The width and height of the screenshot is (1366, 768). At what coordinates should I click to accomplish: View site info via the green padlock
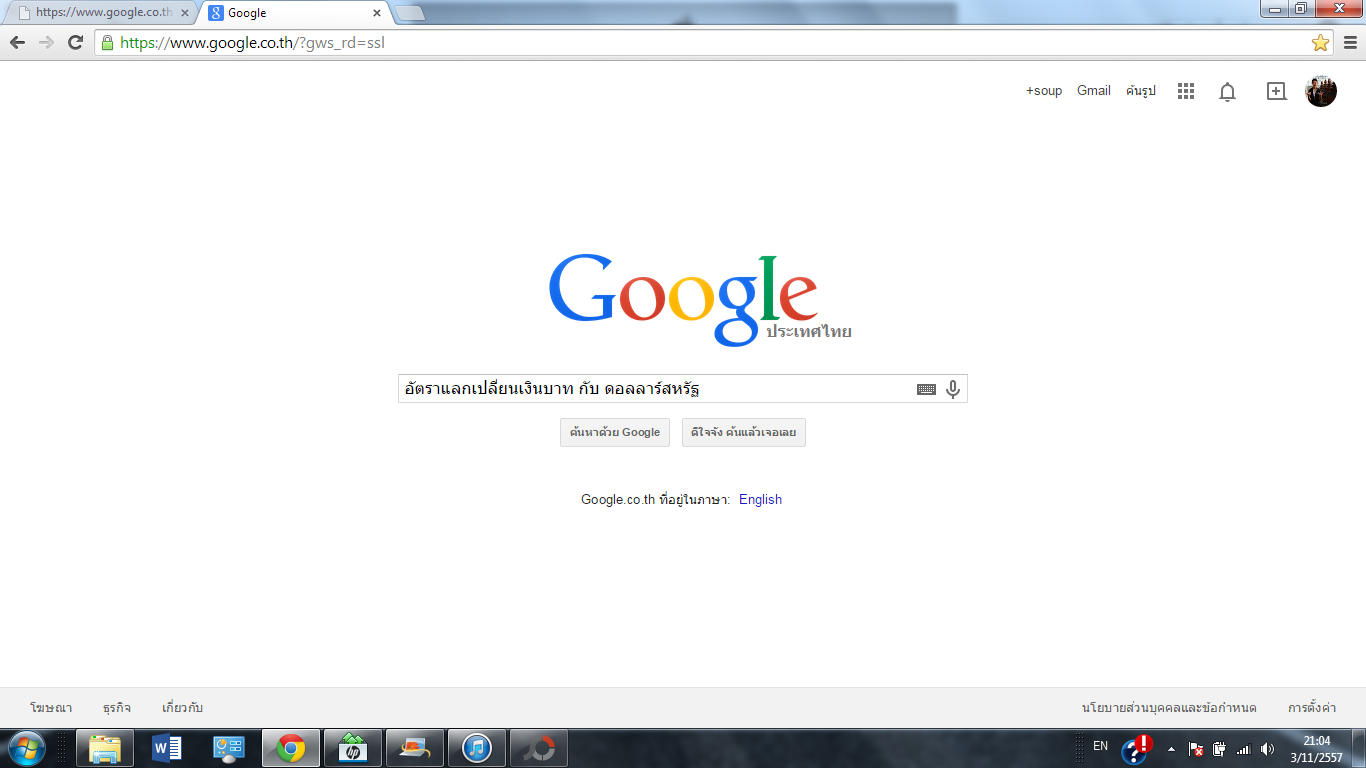pos(107,42)
